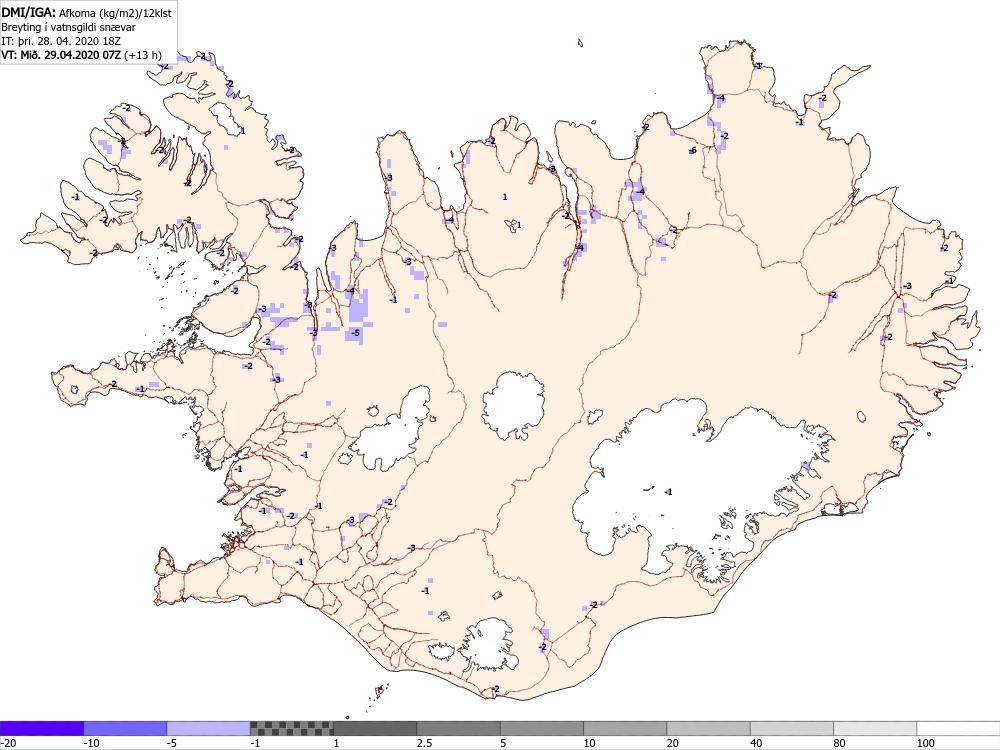Image resolution: width=1000 pixels, height=750 pixels.
Task: Click the 'Breyting í vatnsgildi snævar' subtitle
Action: (x=68, y=27)
